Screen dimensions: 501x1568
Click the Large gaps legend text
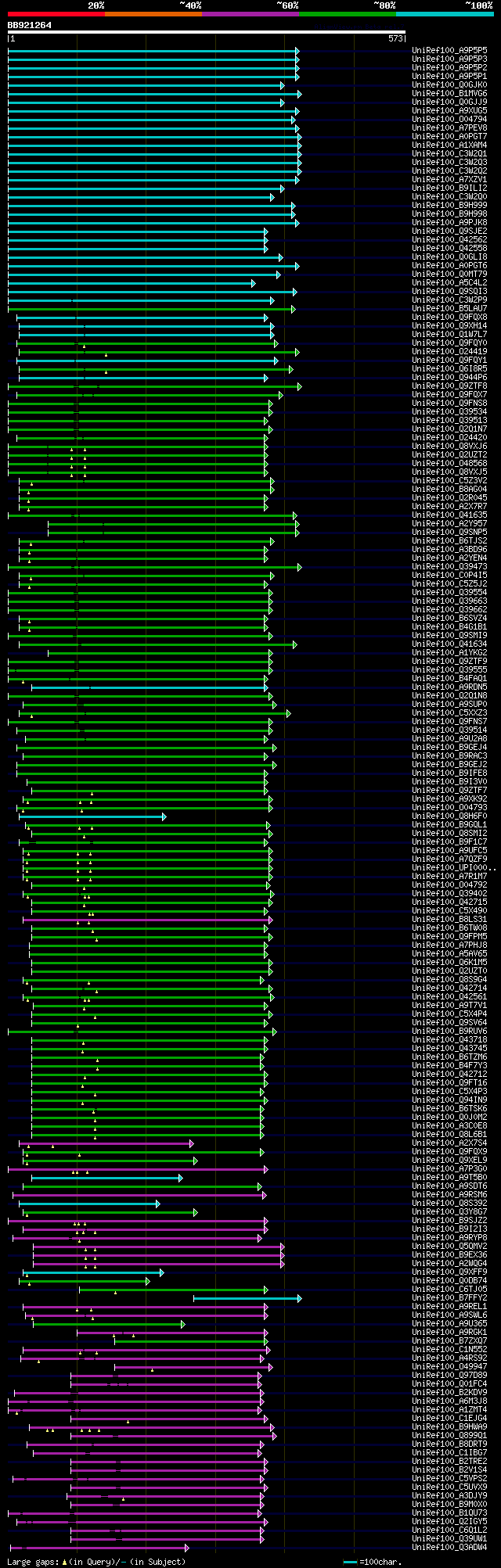click(x=96, y=1561)
